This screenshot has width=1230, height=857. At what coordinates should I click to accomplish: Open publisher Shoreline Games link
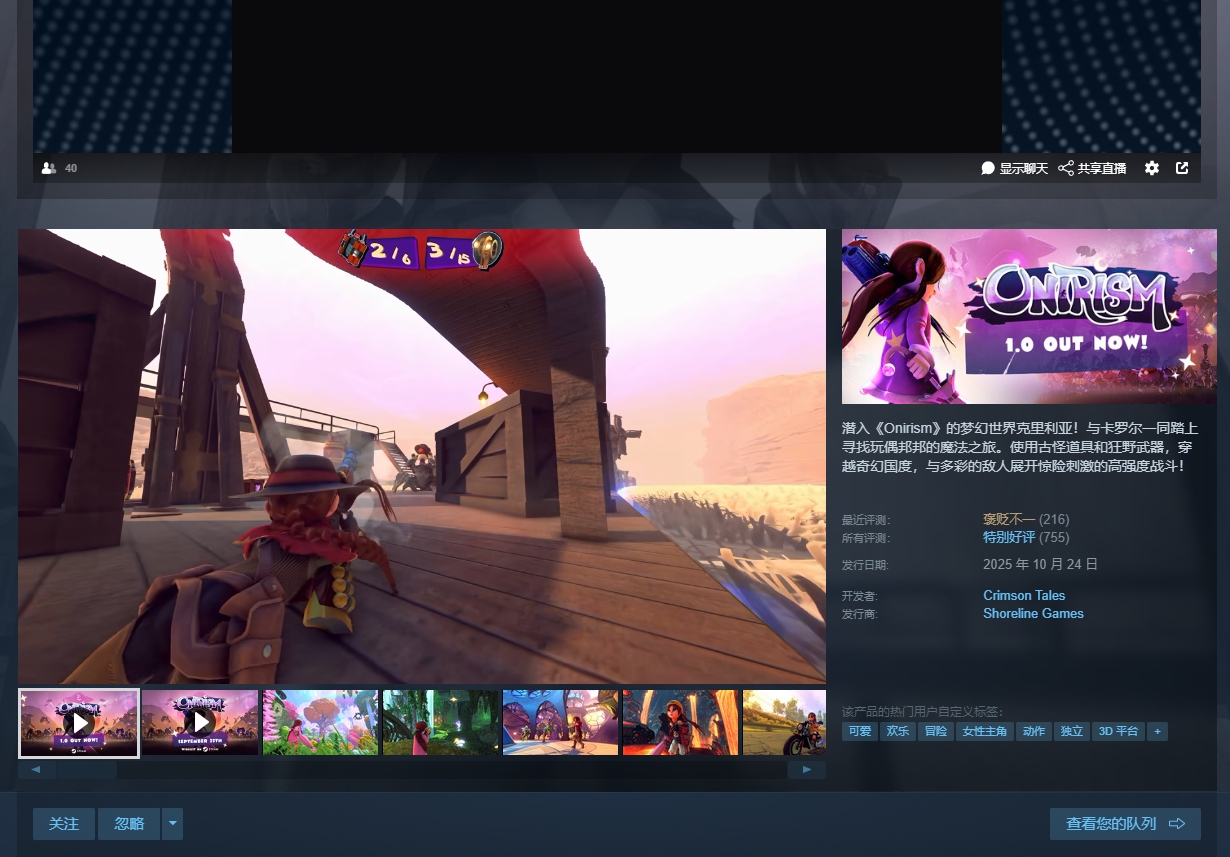[1033, 613]
